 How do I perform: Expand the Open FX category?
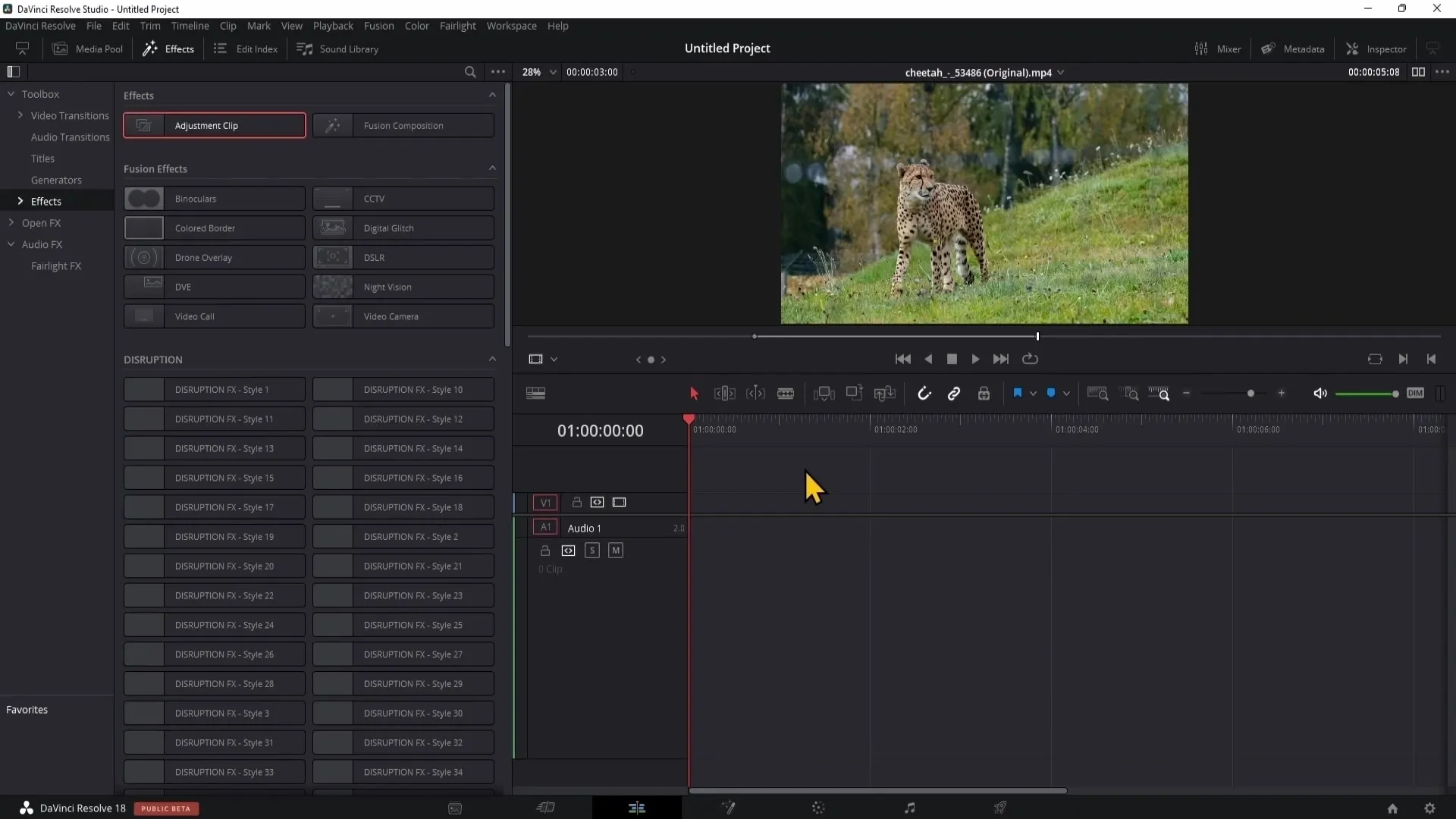tap(11, 223)
